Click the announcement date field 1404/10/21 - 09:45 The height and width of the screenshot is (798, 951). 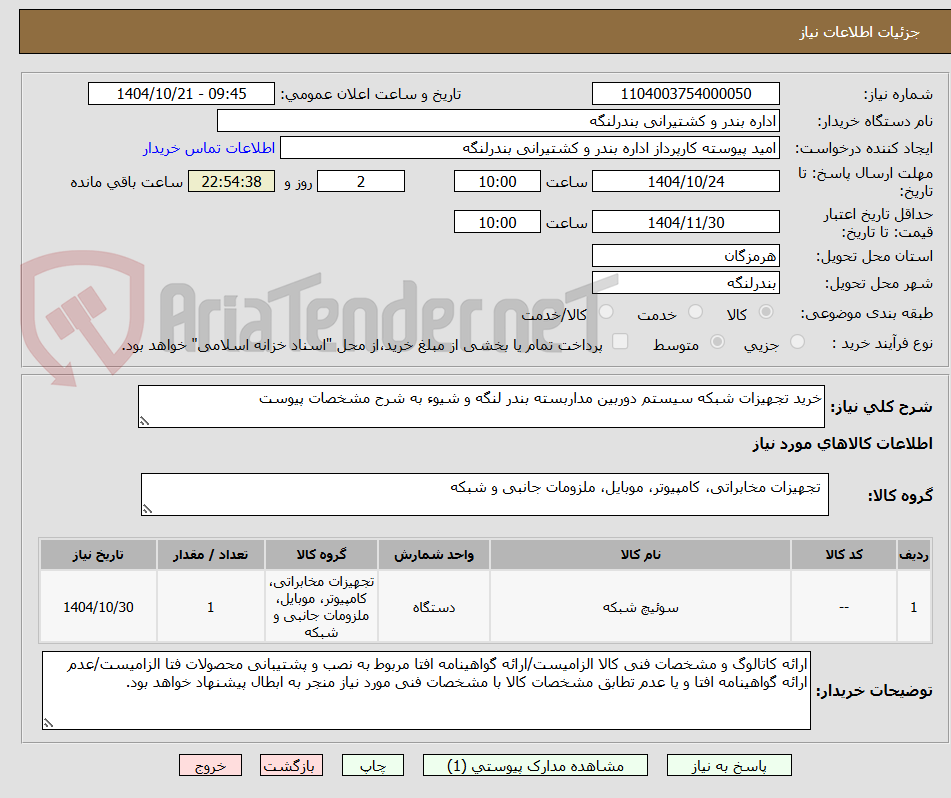(181, 94)
